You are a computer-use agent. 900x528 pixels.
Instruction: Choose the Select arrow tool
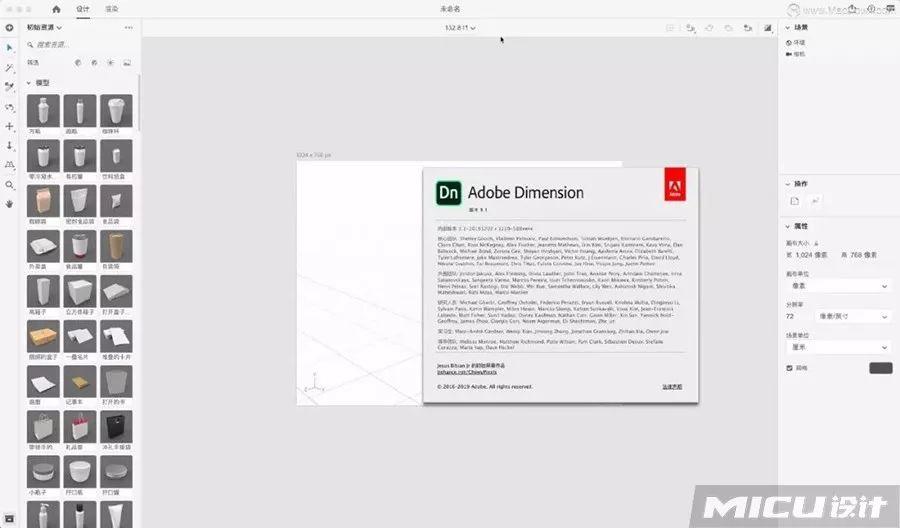[9, 48]
